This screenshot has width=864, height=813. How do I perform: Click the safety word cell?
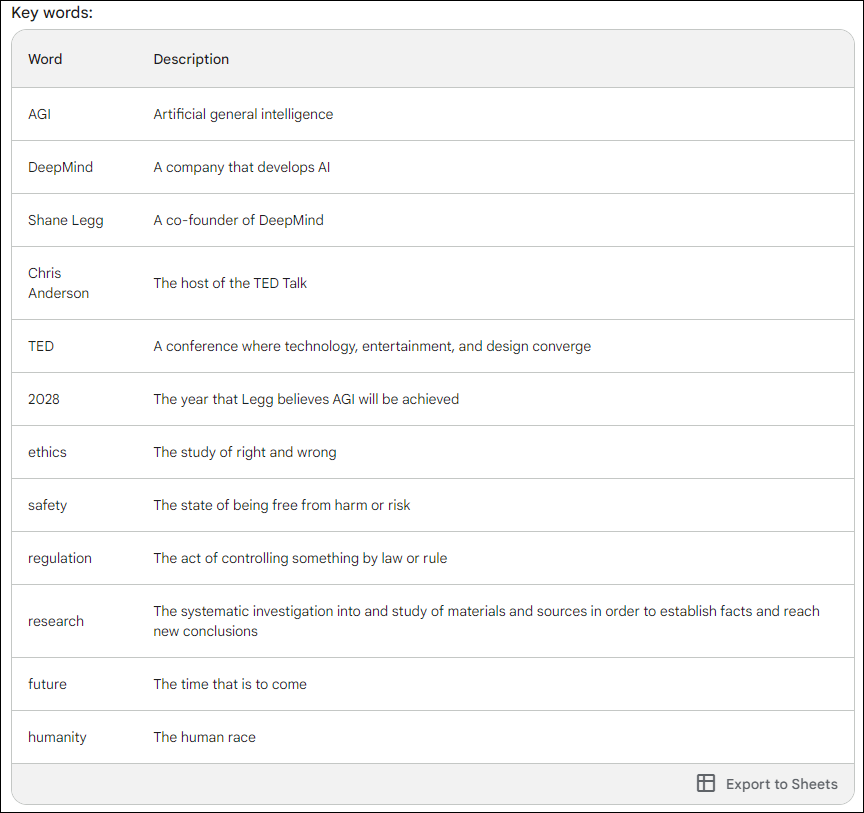click(47, 505)
